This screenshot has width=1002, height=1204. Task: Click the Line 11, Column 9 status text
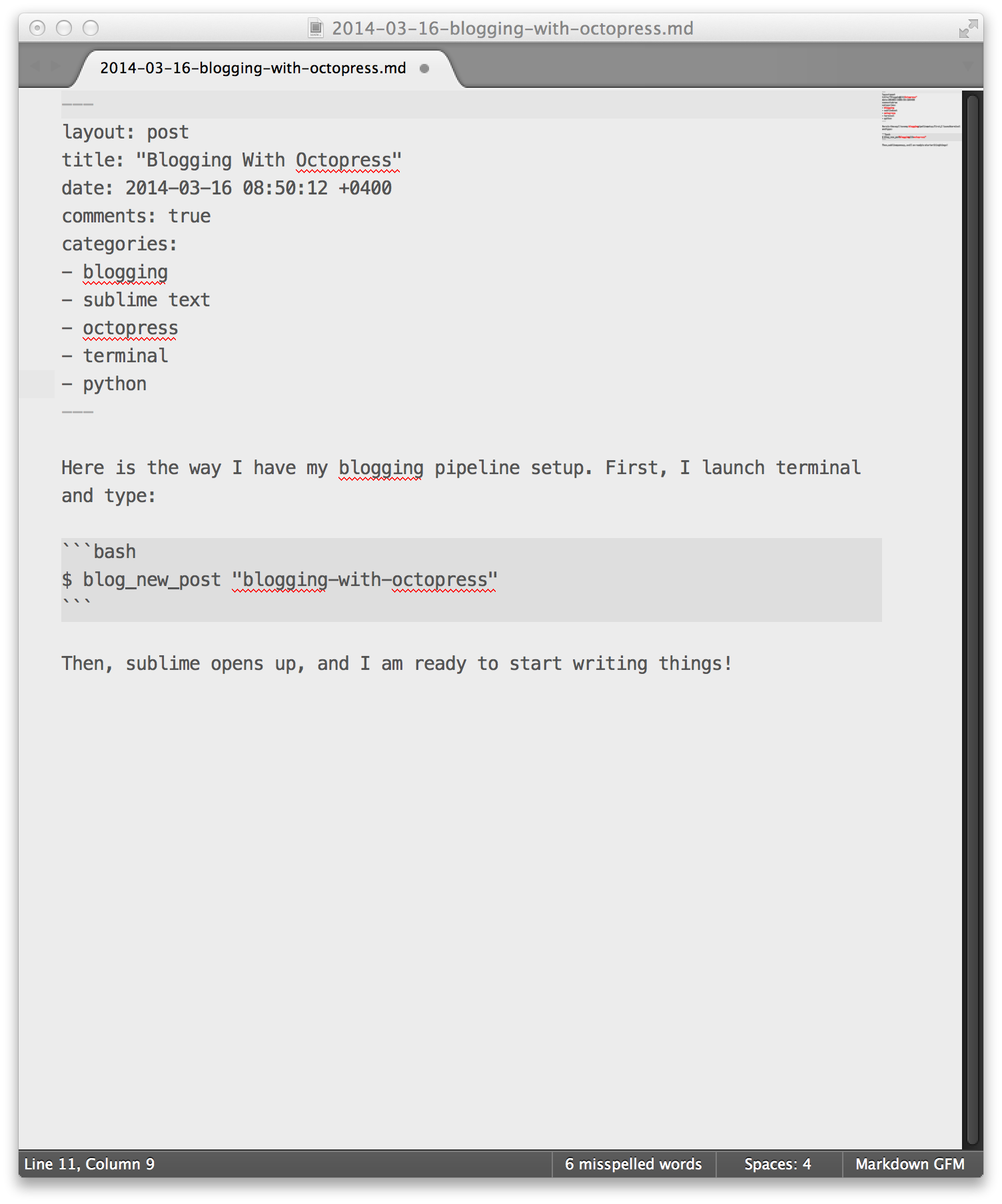[89, 1163]
